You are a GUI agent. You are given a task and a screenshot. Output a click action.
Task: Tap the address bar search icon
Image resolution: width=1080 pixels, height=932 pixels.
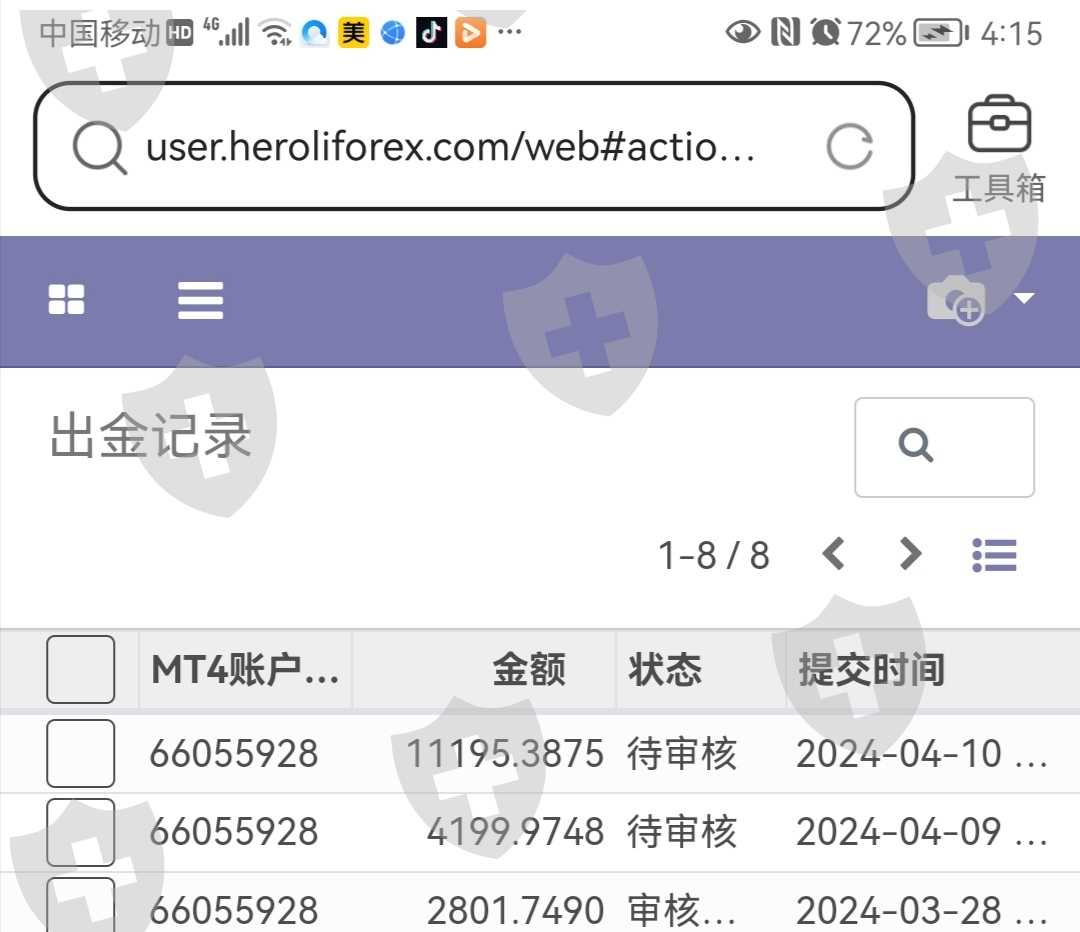[x=99, y=147]
